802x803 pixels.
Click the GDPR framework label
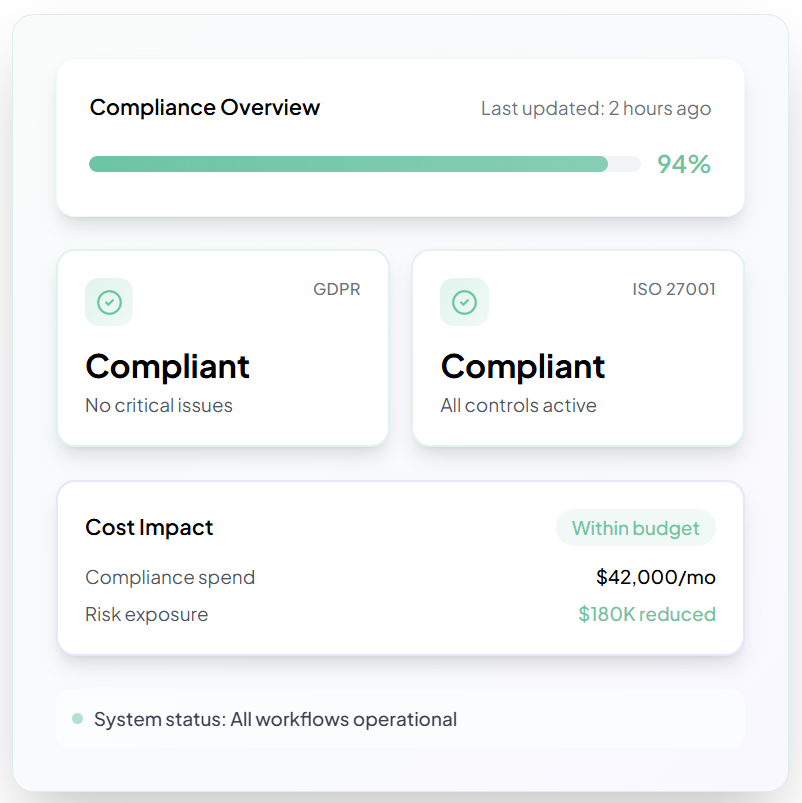[x=336, y=290]
